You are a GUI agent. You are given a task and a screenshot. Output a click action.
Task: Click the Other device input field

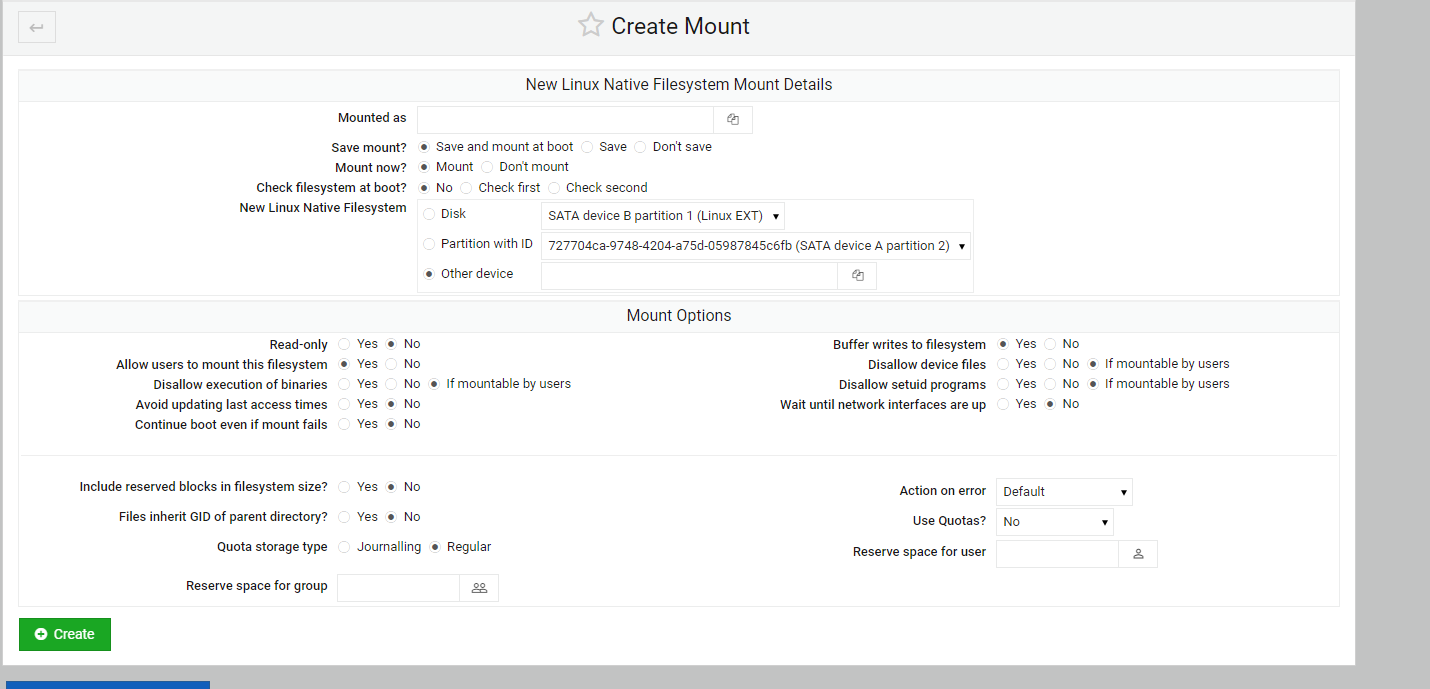(x=690, y=276)
